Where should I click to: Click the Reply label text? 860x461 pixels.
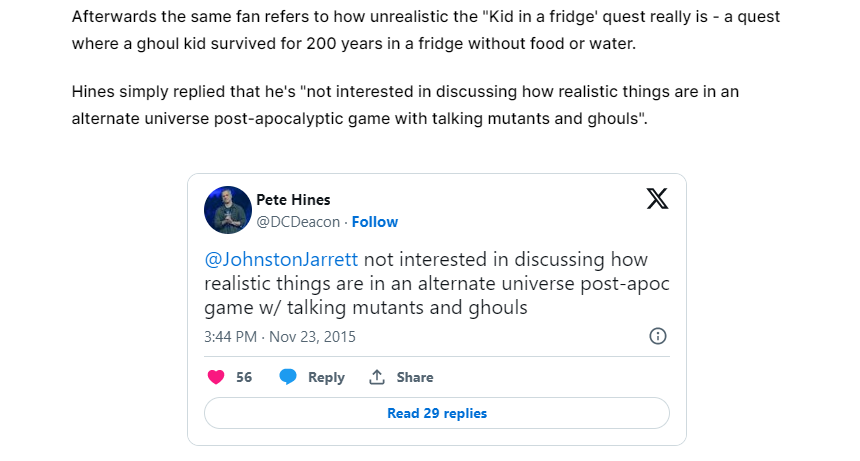tap(326, 377)
